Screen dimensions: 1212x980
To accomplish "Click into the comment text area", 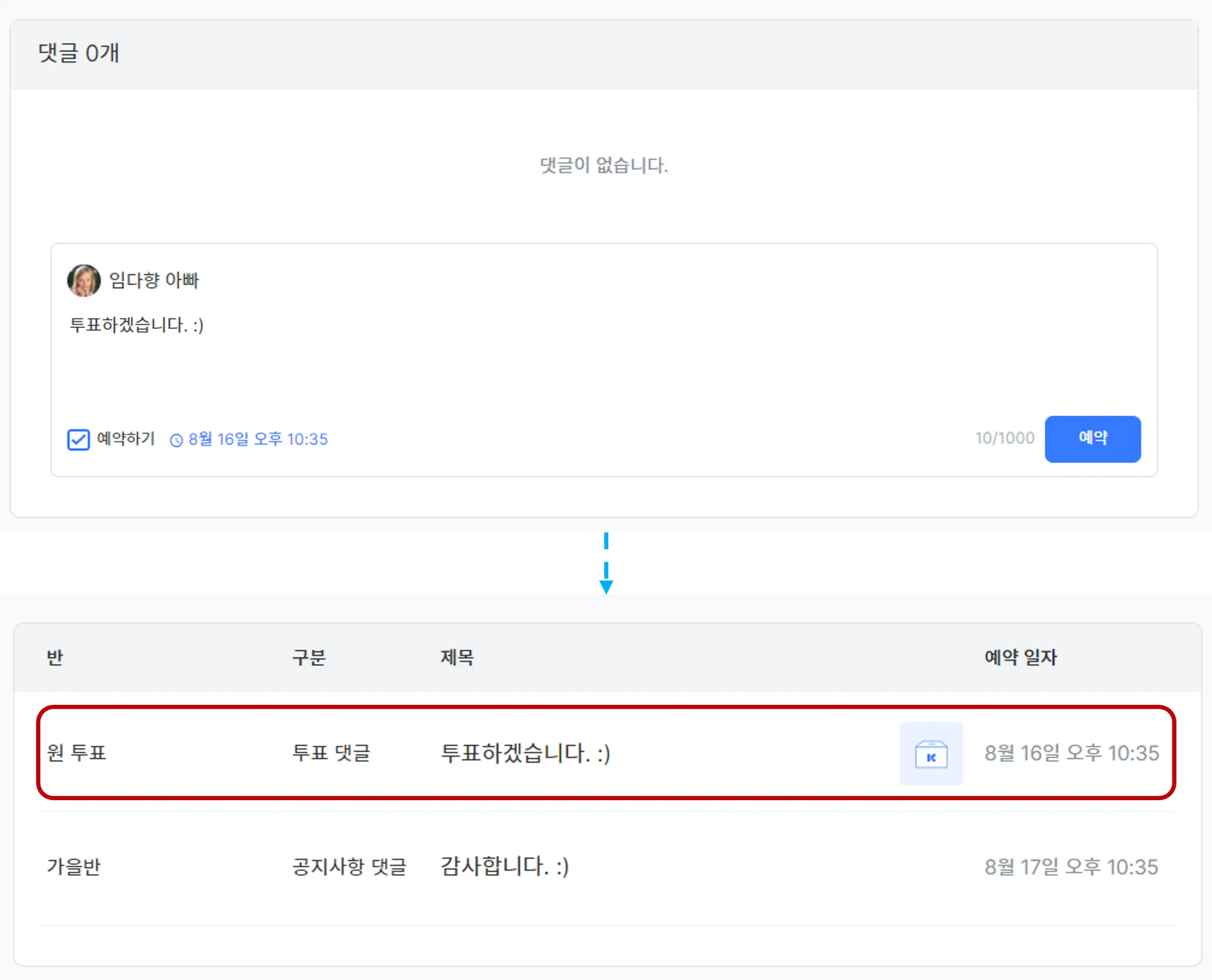I will (604, 355).
